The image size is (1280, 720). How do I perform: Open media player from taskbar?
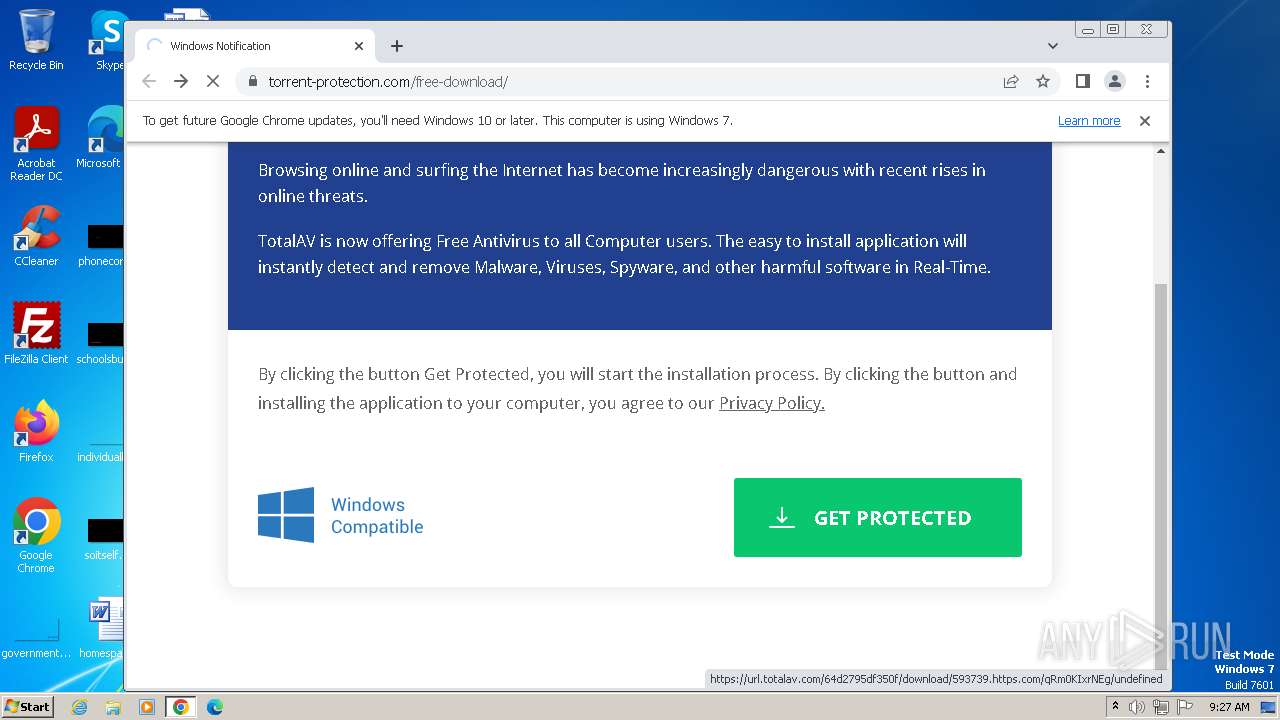(x=146, y=707)
